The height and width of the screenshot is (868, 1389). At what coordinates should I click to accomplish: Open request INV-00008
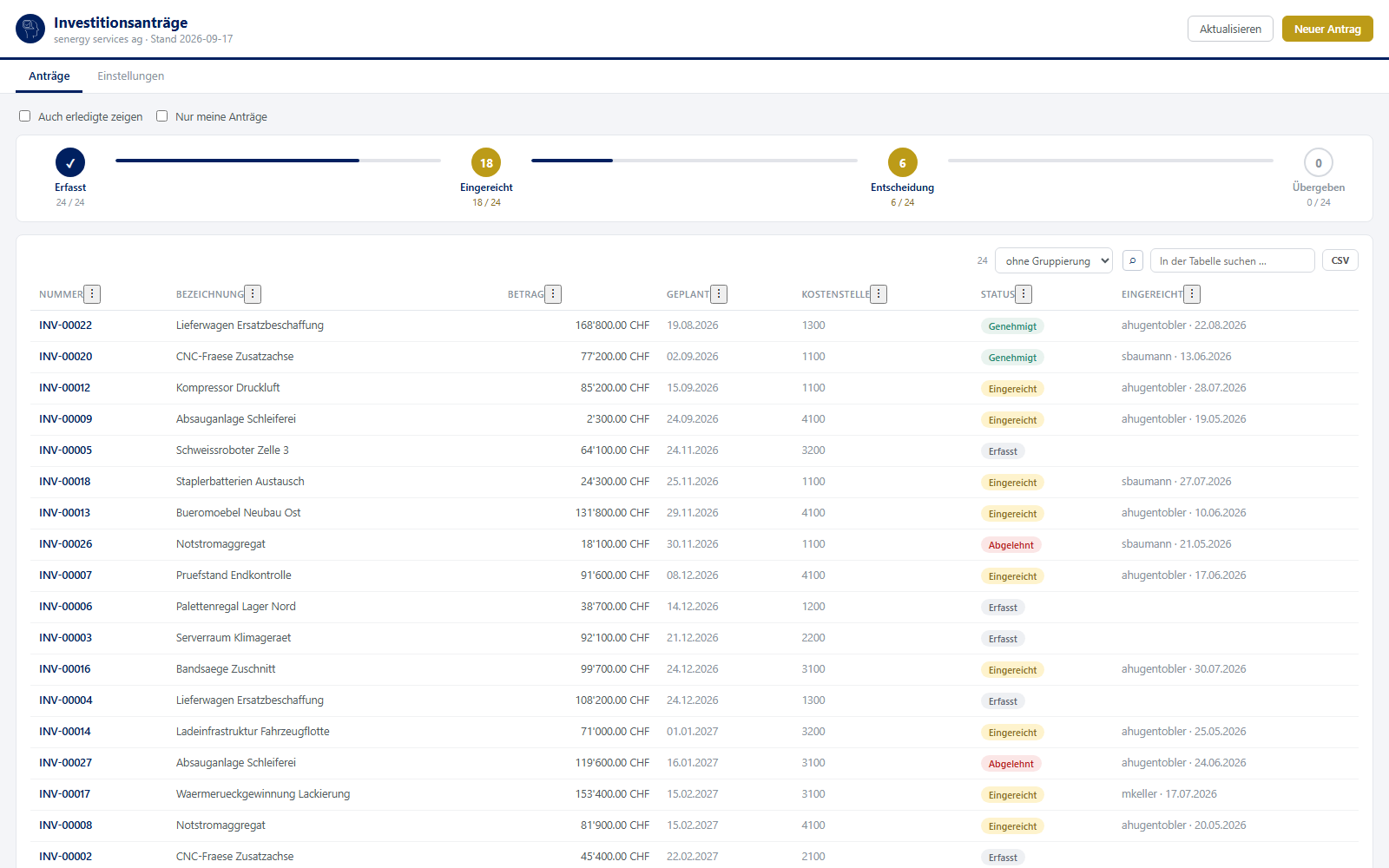(x=65, y=825)
